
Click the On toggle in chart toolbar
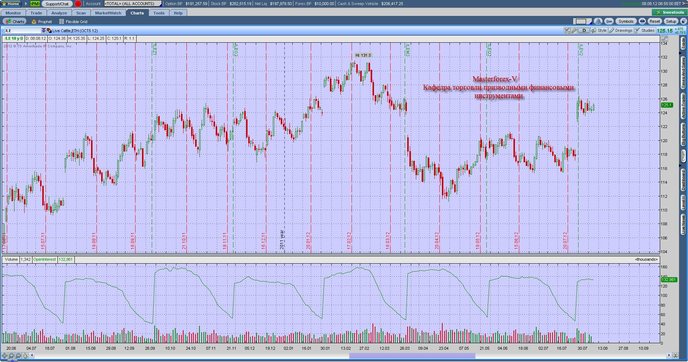[x=609, y=21]
